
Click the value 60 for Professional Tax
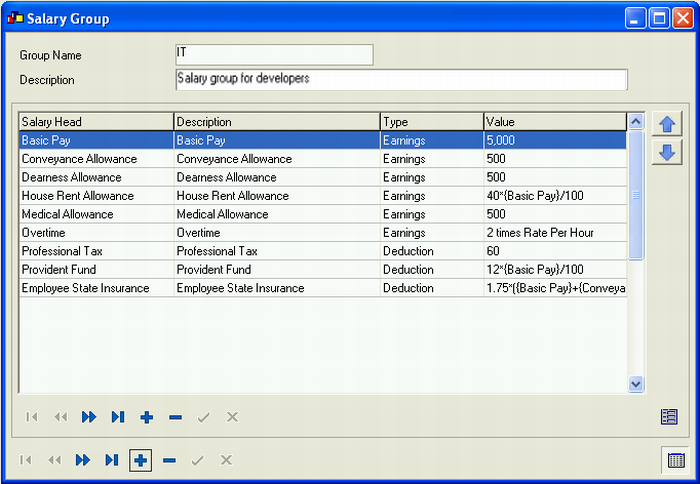point(555,251)
